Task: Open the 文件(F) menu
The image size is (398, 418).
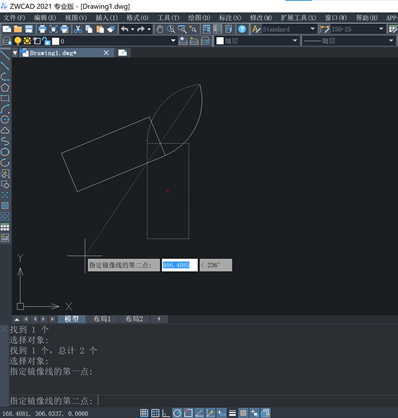Action: point(15,18)
